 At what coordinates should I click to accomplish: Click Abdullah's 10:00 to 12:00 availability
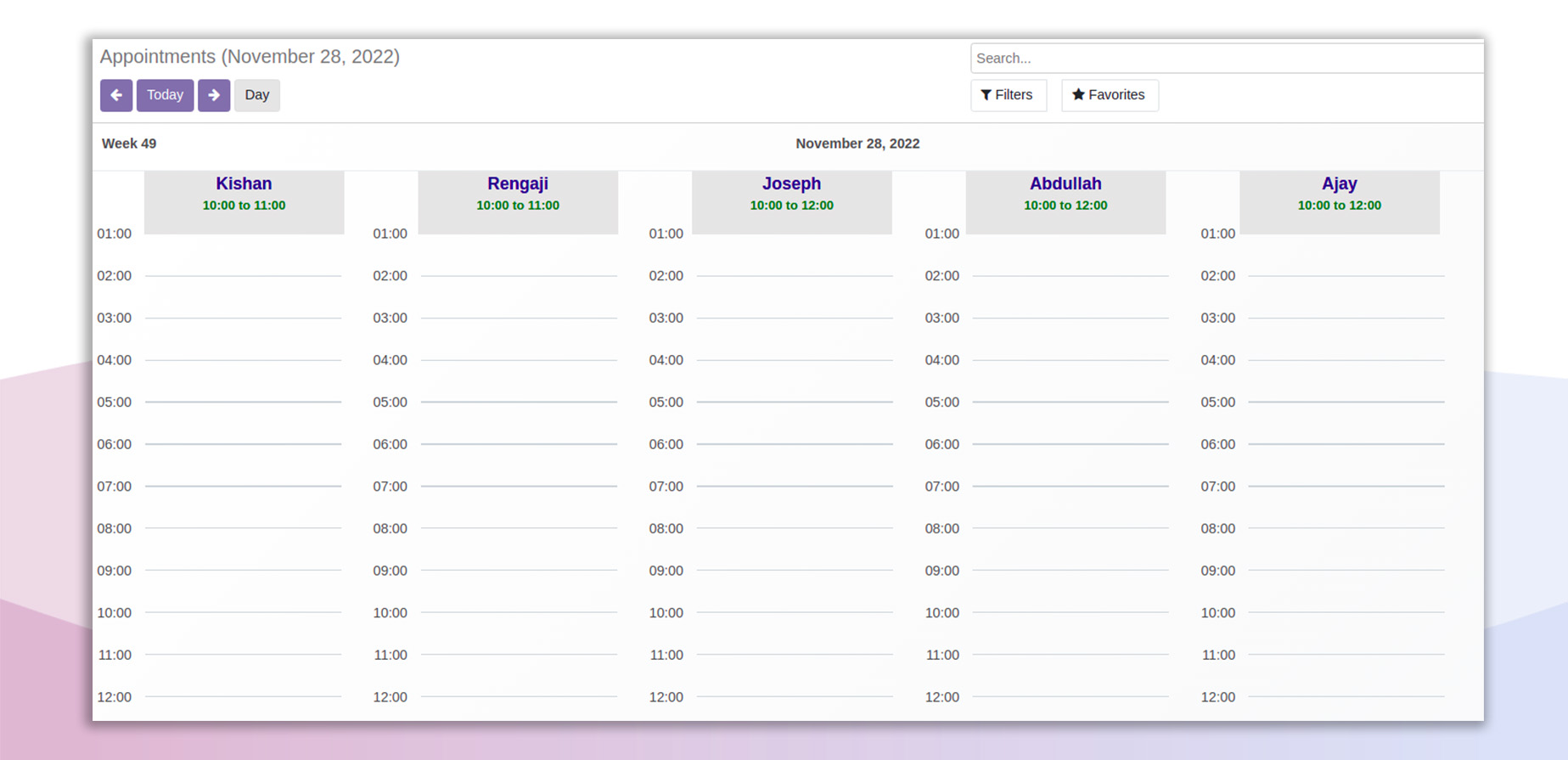1065,205
